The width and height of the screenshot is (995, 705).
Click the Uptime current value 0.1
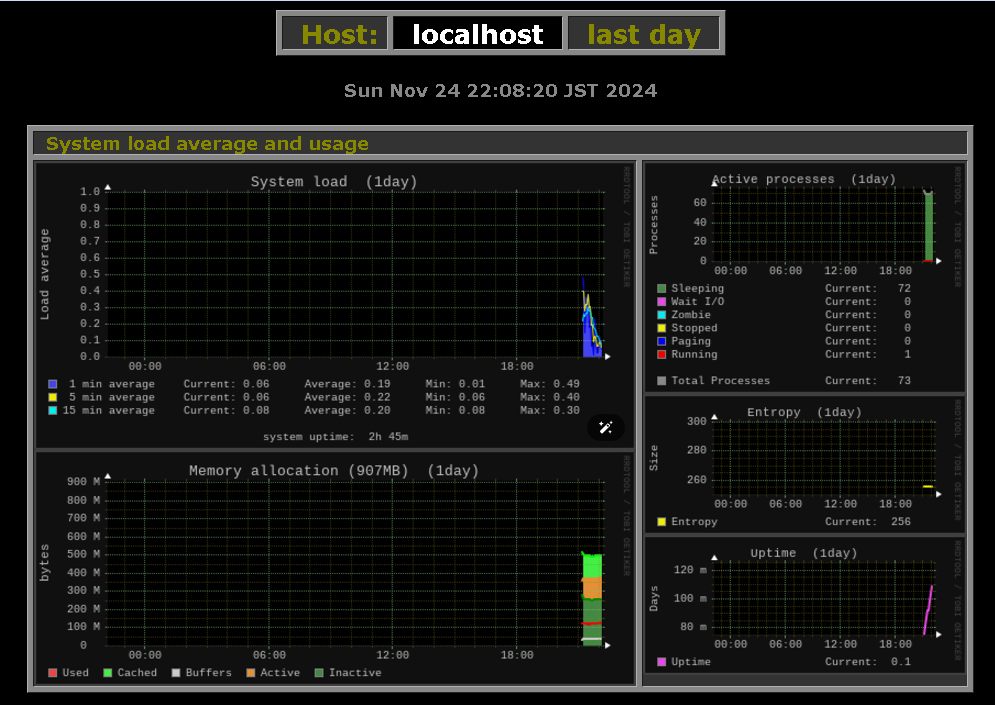[x=900, y=662]
